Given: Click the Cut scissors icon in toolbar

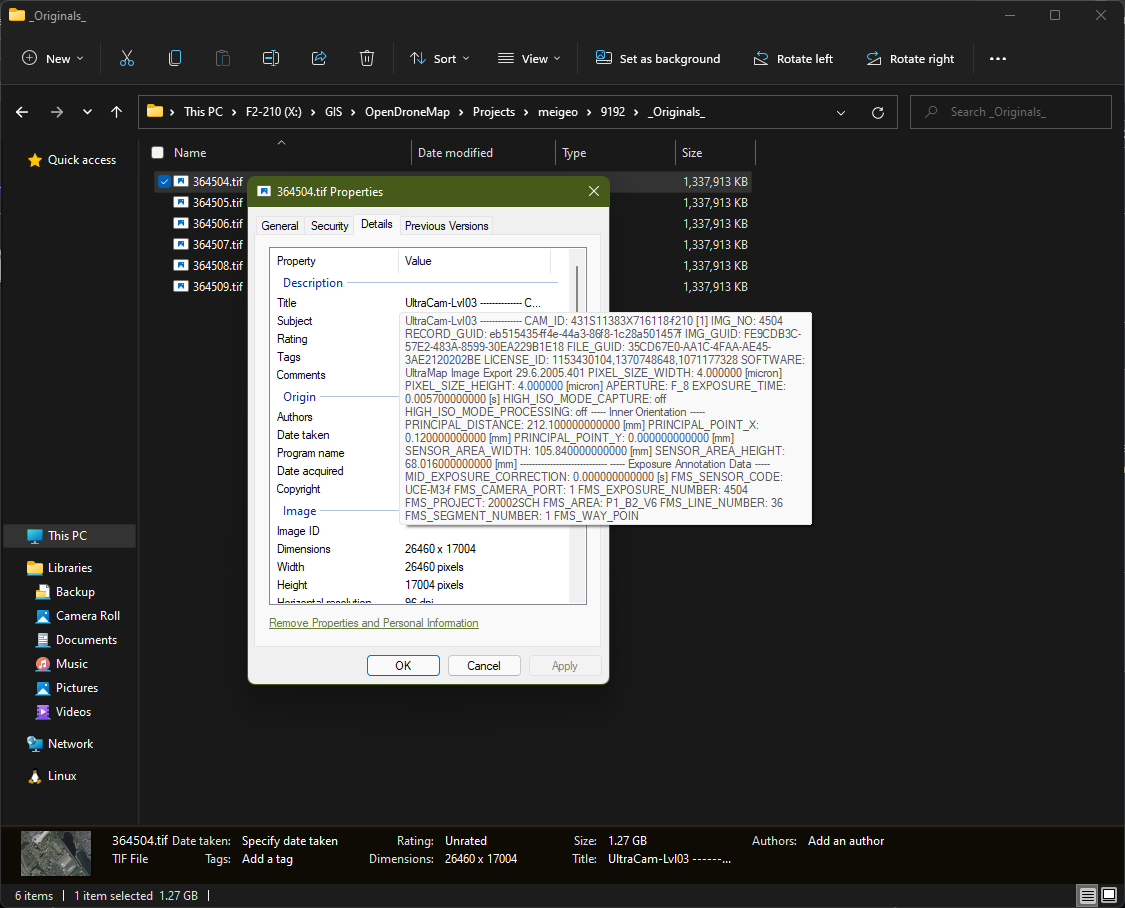Looking at the screenshot, I should click(x=127, y=59).
